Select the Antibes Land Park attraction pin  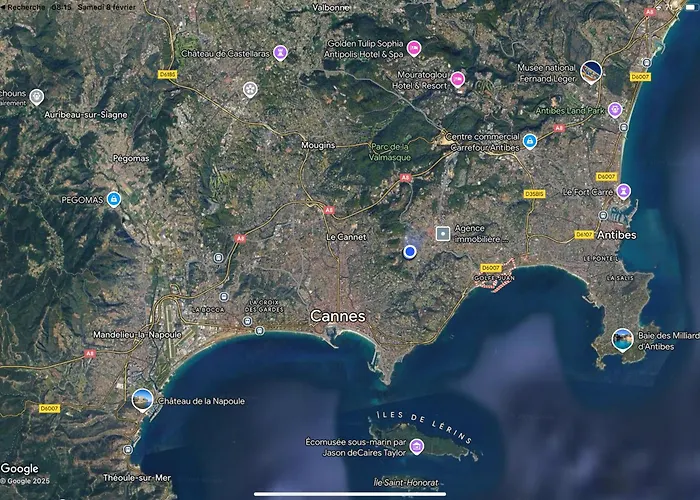615,109
